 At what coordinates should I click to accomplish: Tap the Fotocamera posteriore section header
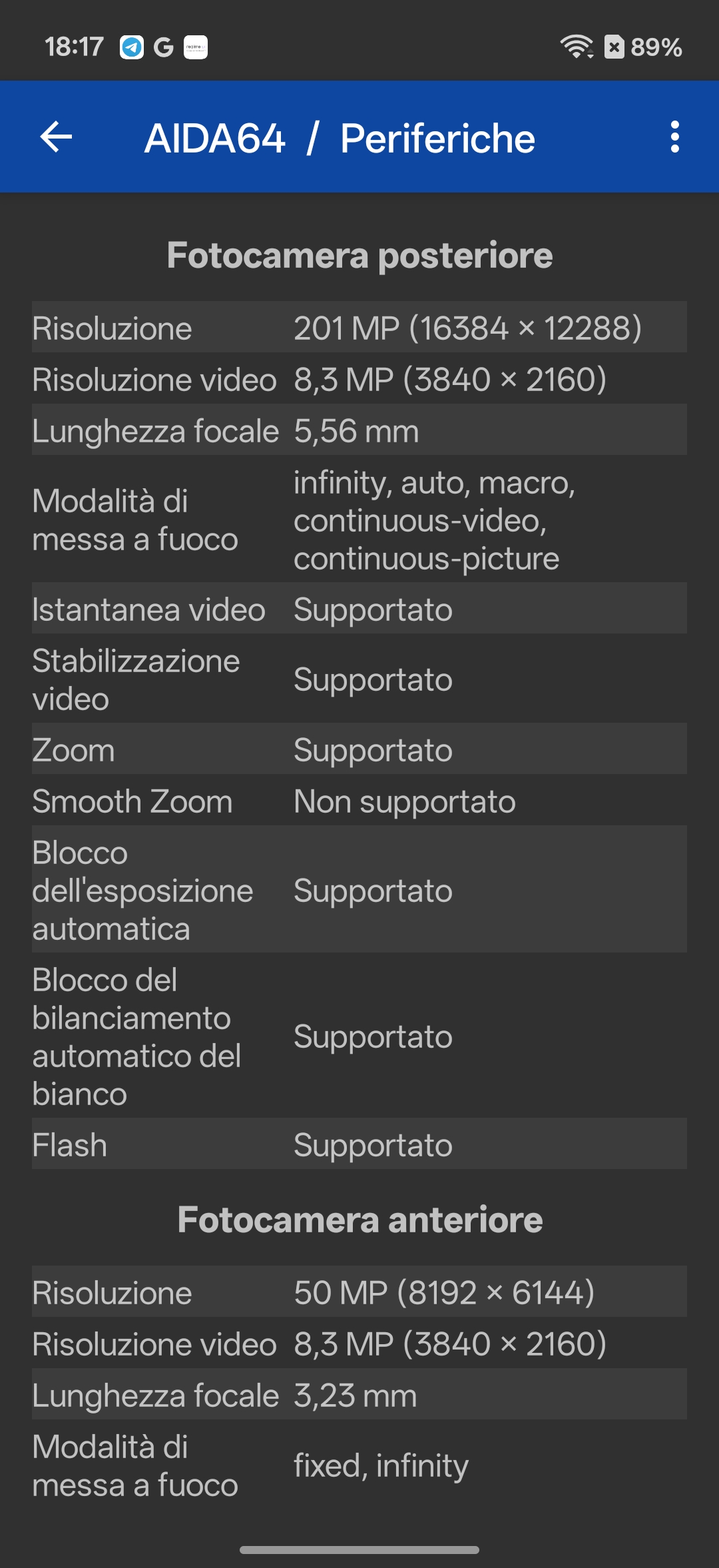coord(359,255)
